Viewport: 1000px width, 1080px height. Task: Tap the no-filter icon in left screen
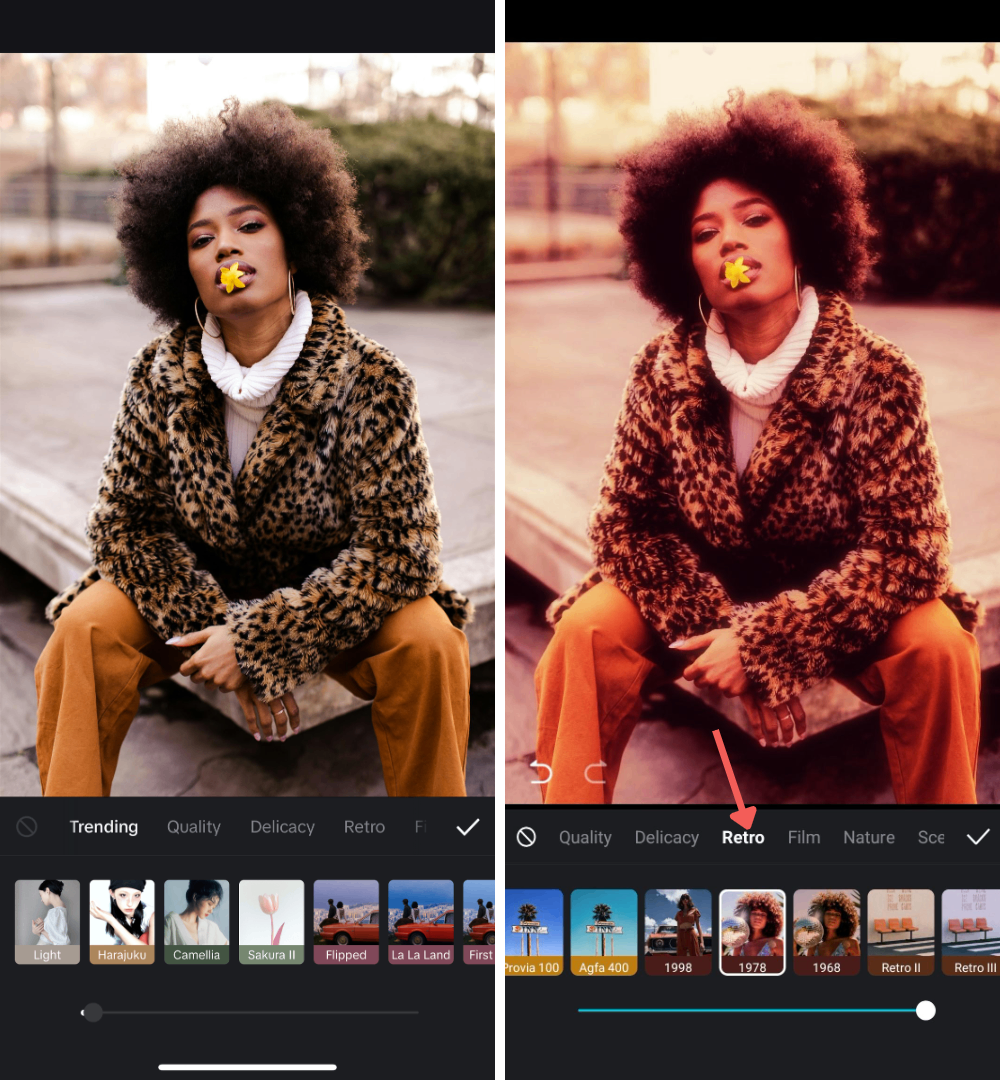pyautogui.click(x=27, y=827)
